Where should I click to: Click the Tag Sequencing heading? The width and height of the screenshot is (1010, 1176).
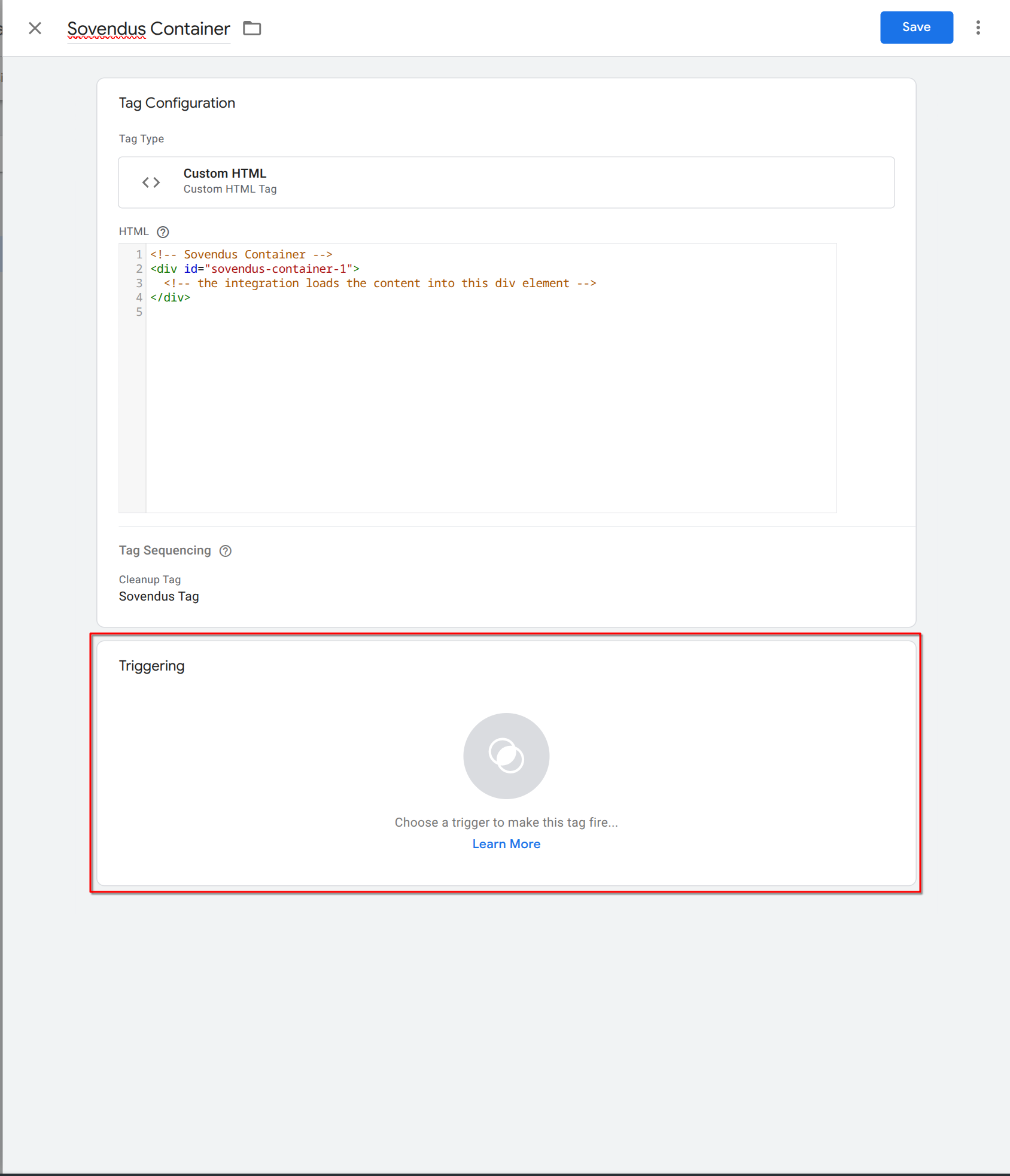pyautogui.click(x=165, y=550)
